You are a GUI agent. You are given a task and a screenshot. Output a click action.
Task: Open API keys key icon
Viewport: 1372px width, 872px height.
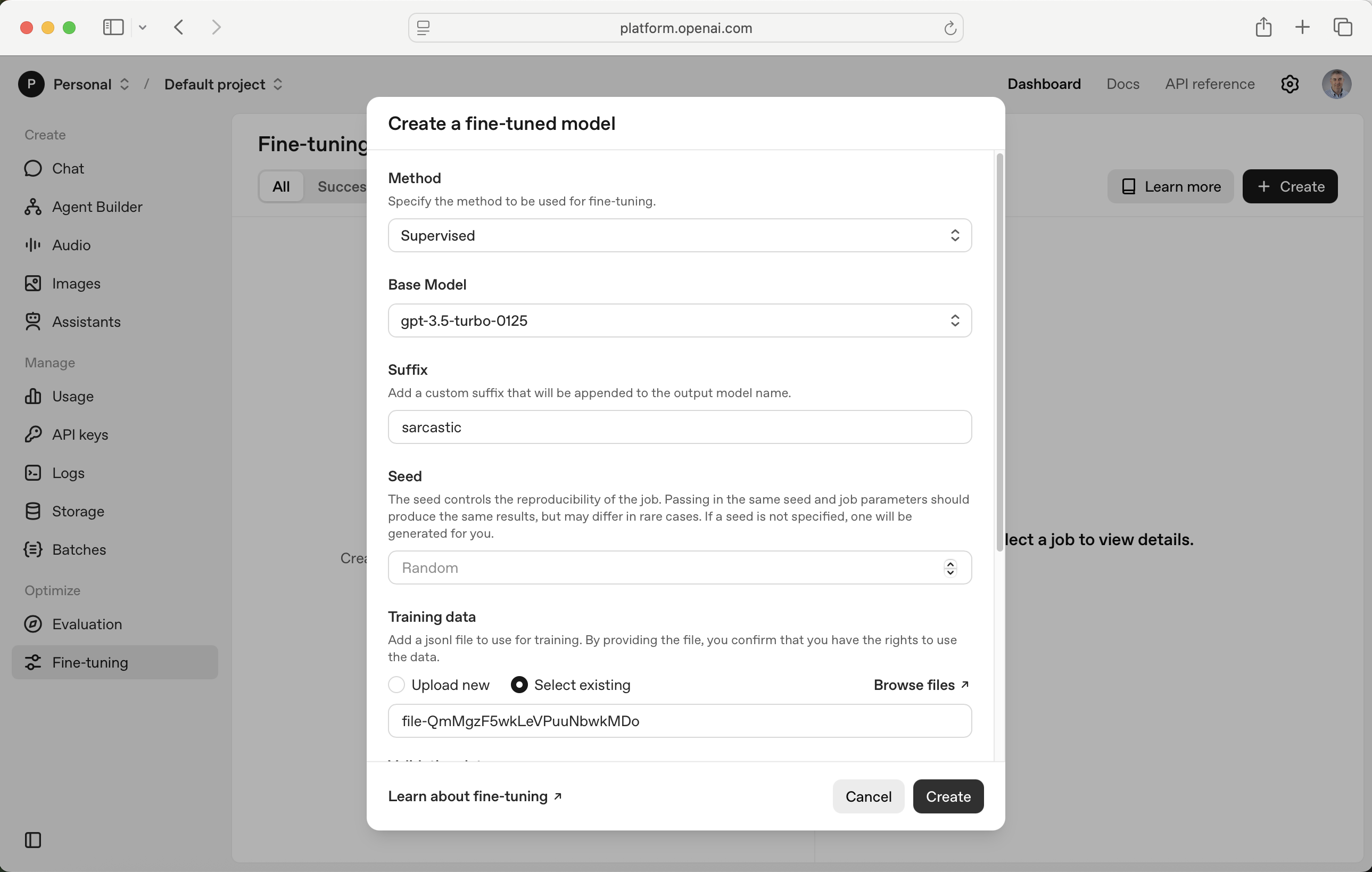(32, 434)
